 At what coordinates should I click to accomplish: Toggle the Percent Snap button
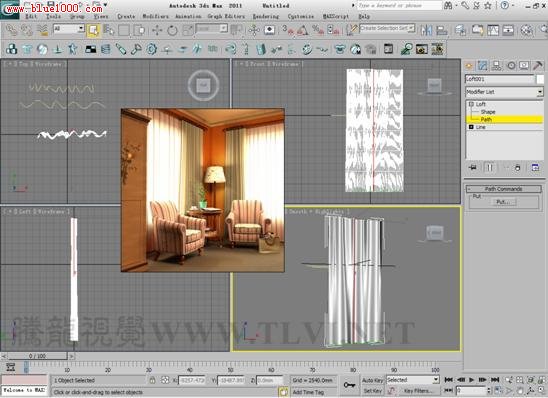pos(318,30)
